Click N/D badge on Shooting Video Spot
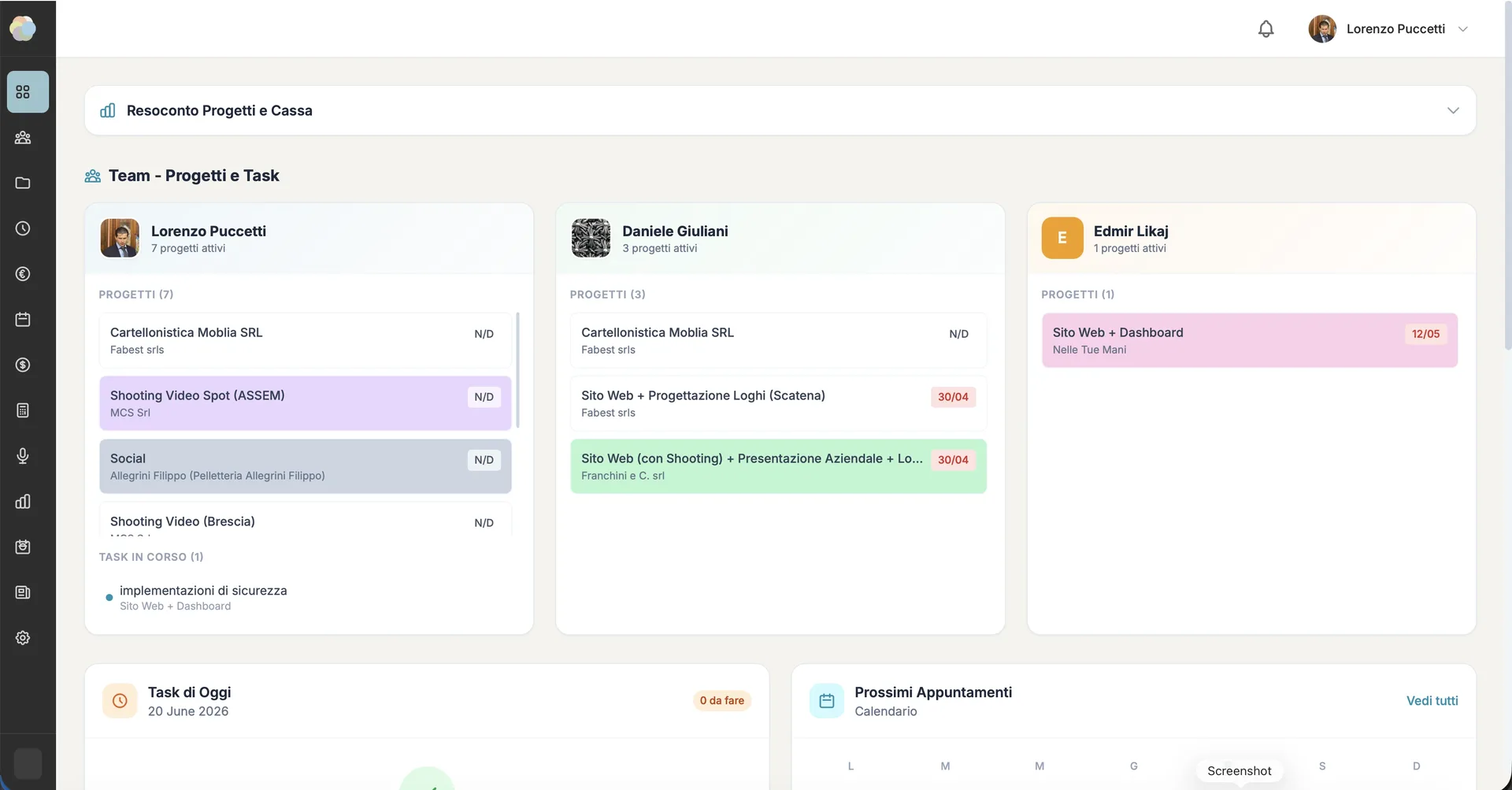The image size is (1512, 790). pos(484,397)
